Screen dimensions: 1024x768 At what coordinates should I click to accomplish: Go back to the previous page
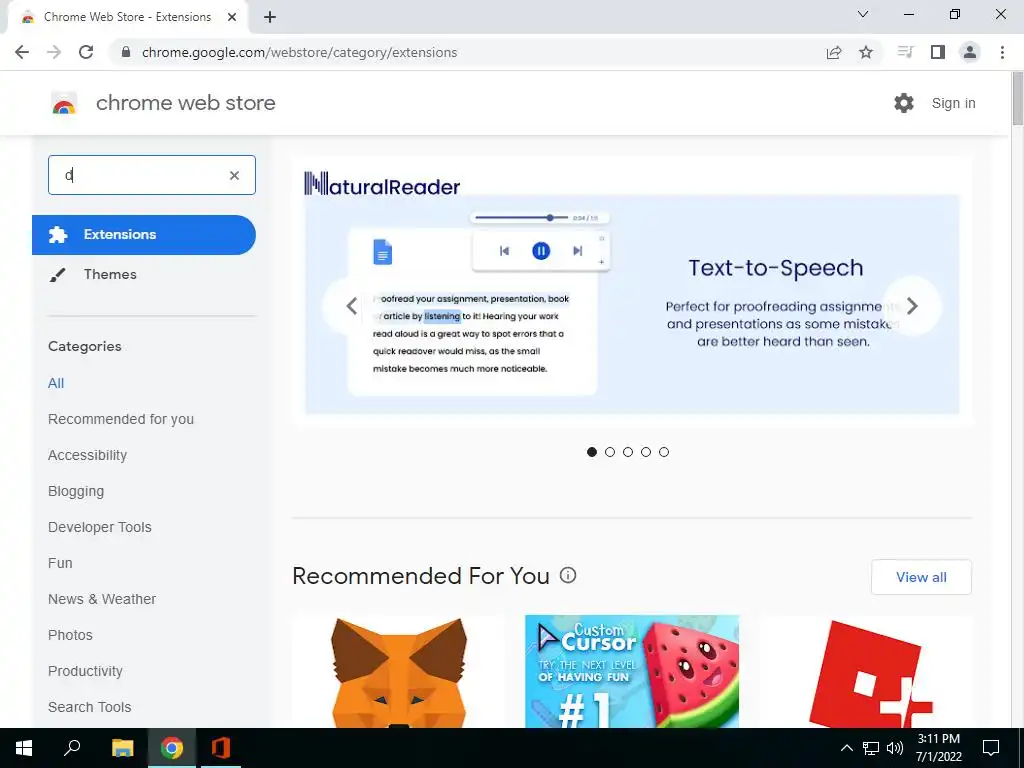[x=22, y=52]
